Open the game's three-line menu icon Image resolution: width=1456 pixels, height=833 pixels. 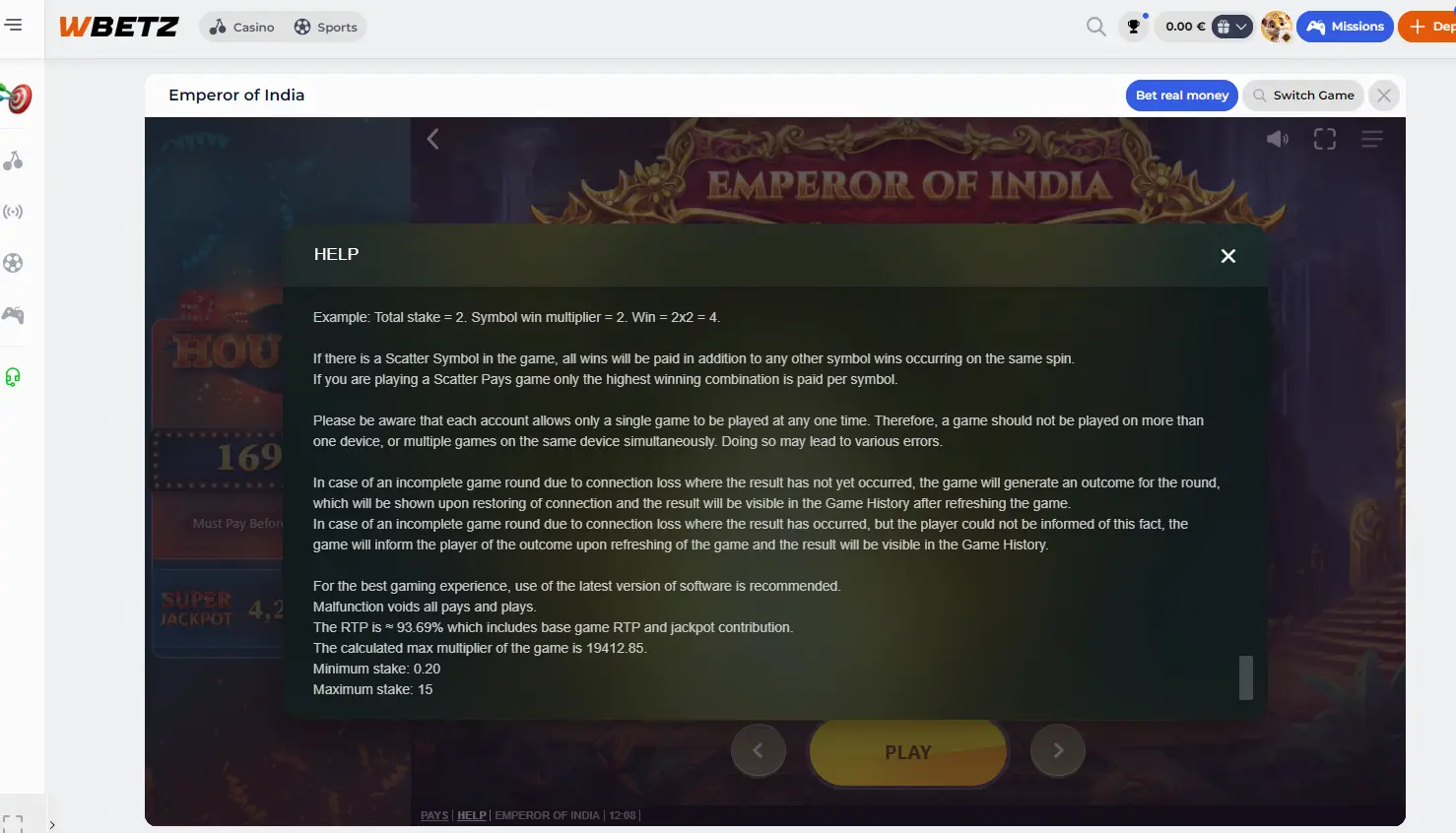[1372, 139]
